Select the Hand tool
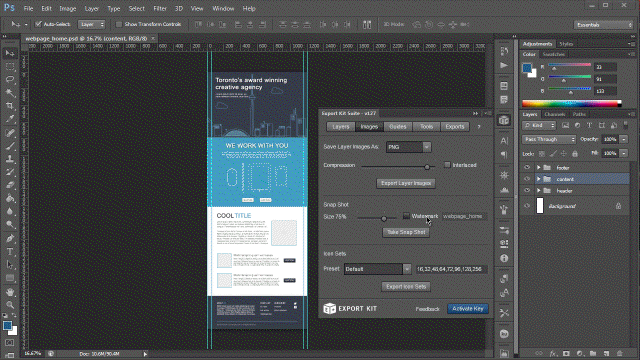 click(10, 292)
